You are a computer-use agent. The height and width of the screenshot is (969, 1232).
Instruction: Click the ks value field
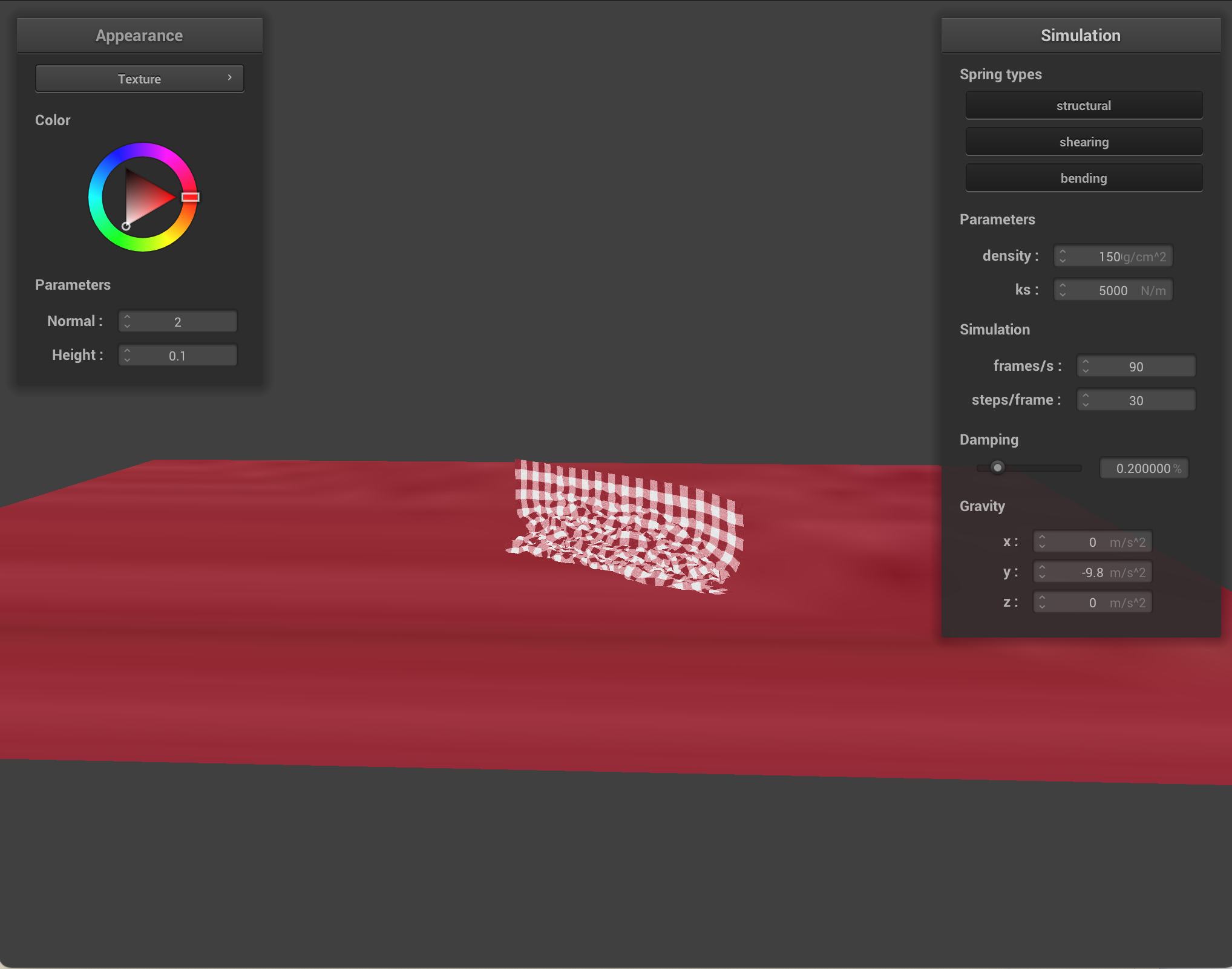point(1113,290)
